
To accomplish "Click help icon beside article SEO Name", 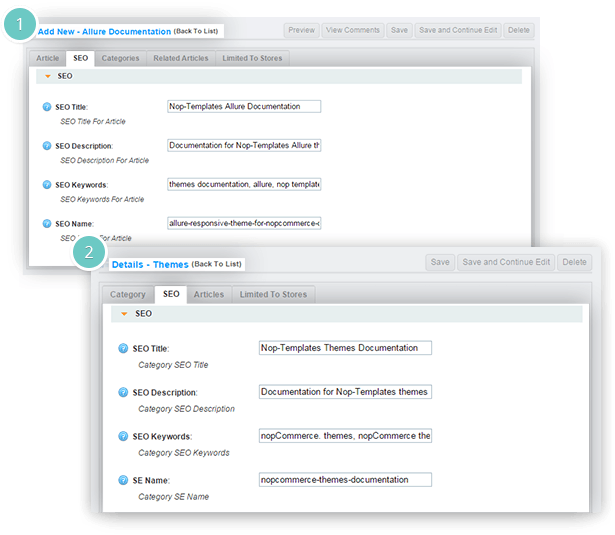I will pyautogui.click(x=47, y=223).
